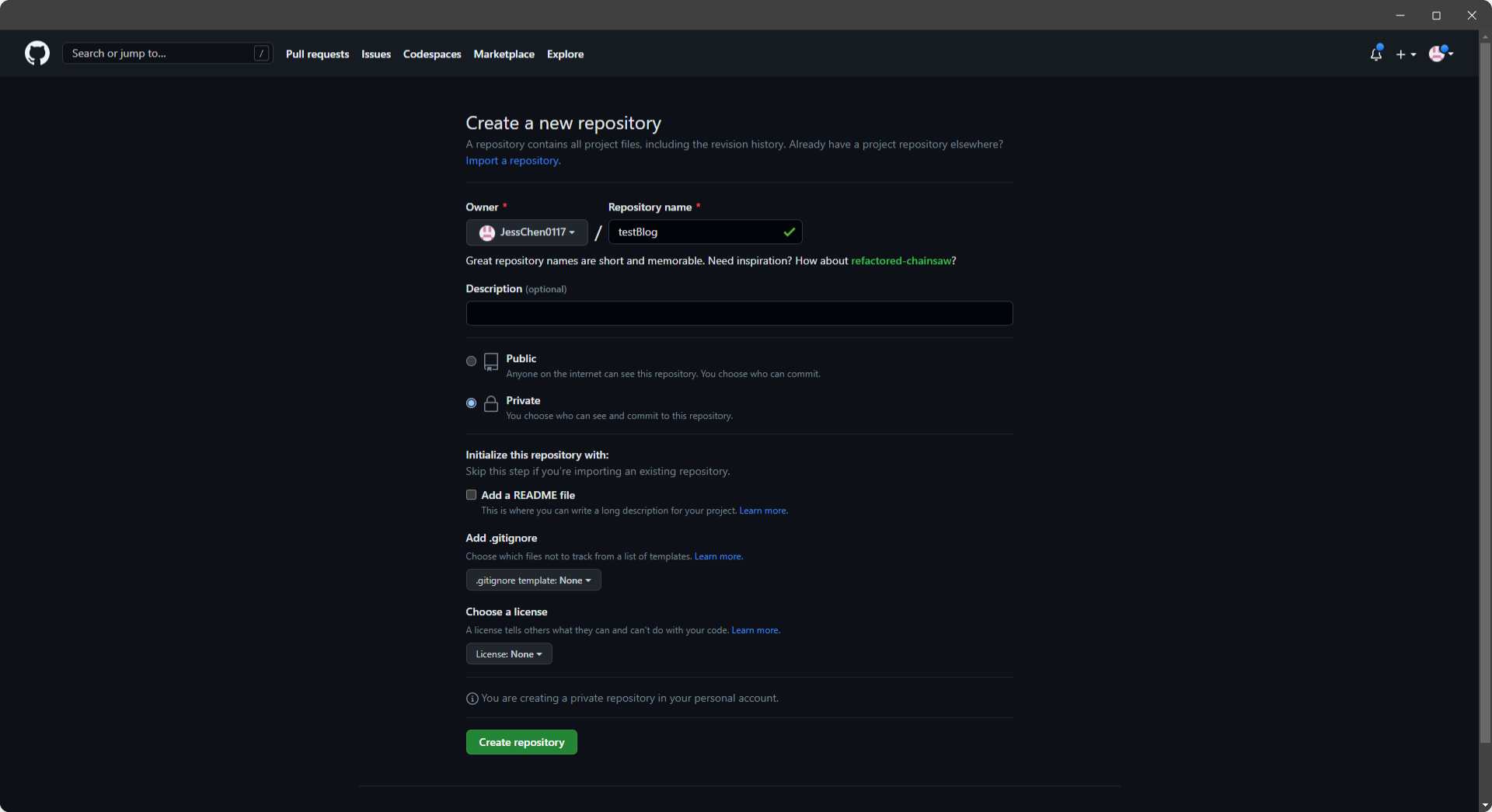Open license Learn more link
This screenshot has height=812, width=1492.
[755, 631]
